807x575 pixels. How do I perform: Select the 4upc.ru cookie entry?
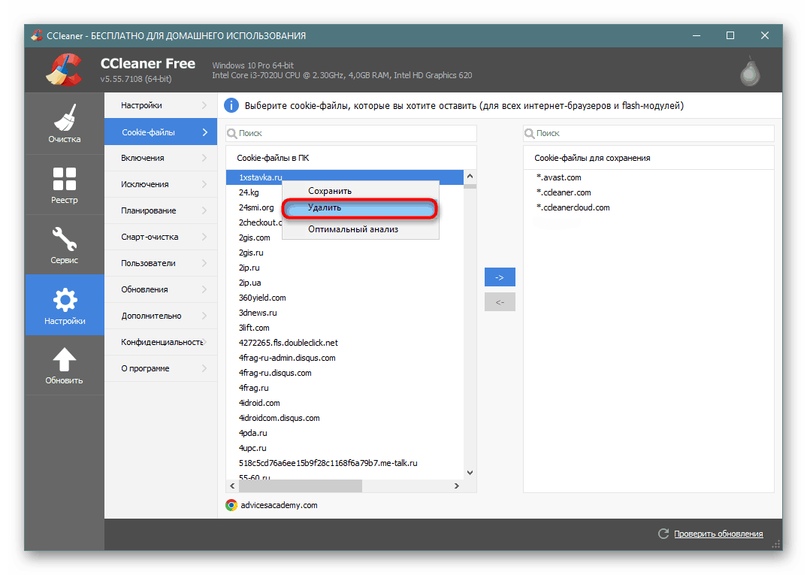[x=252, y=448]
